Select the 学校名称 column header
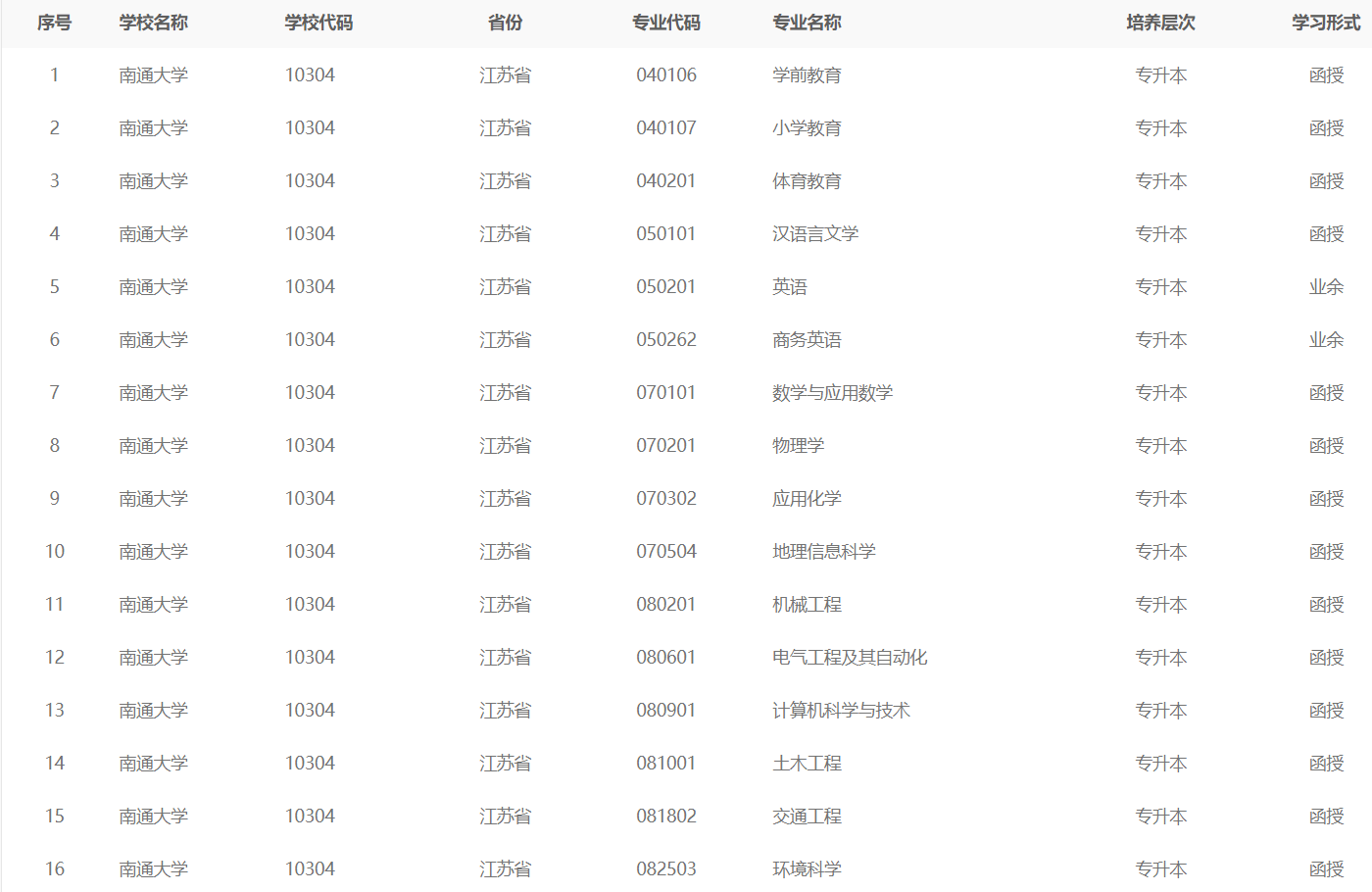Screen dimensions: 1372x892 [x=154, y=23]
